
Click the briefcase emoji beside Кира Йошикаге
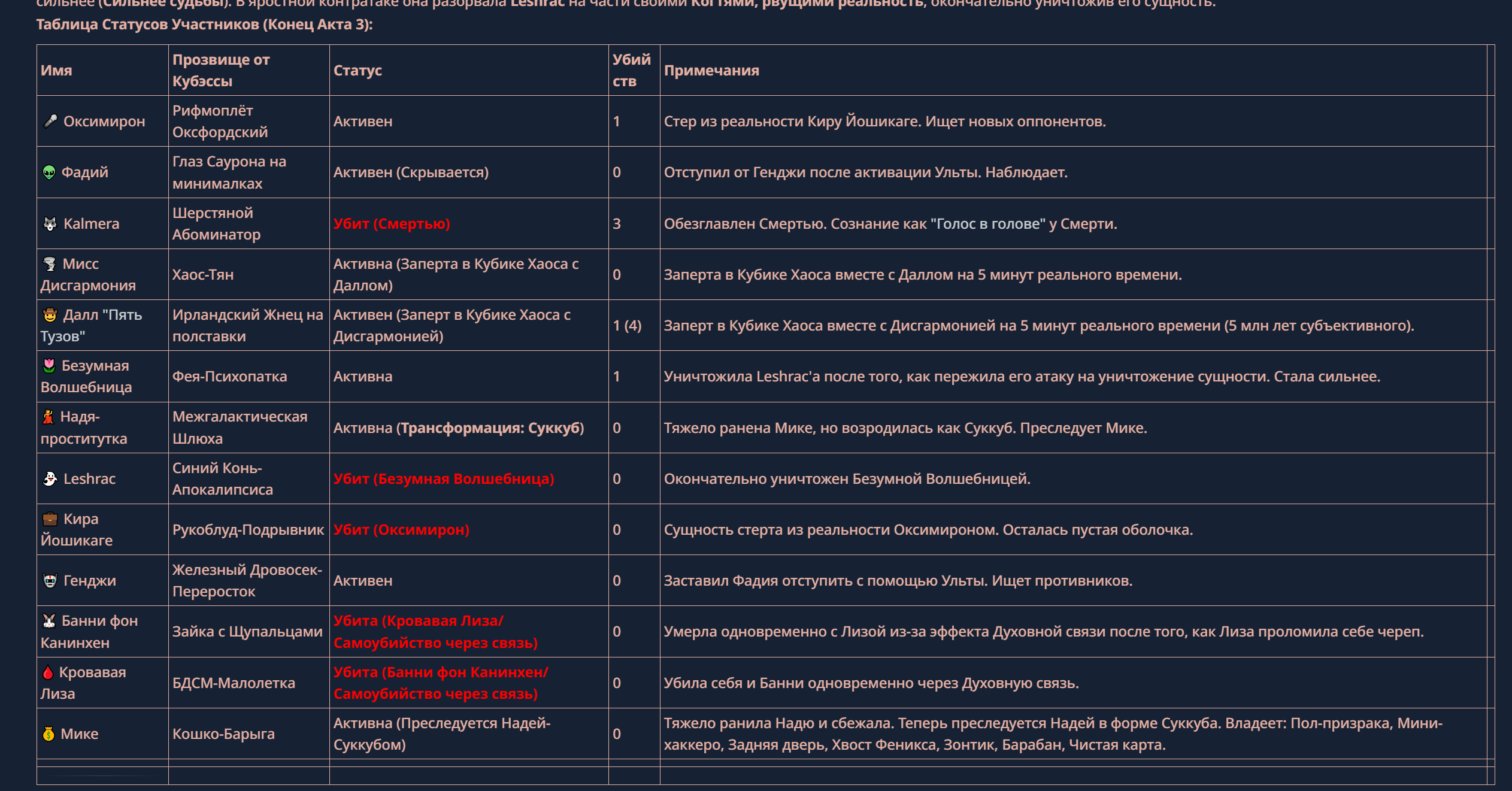pos(50,519)
